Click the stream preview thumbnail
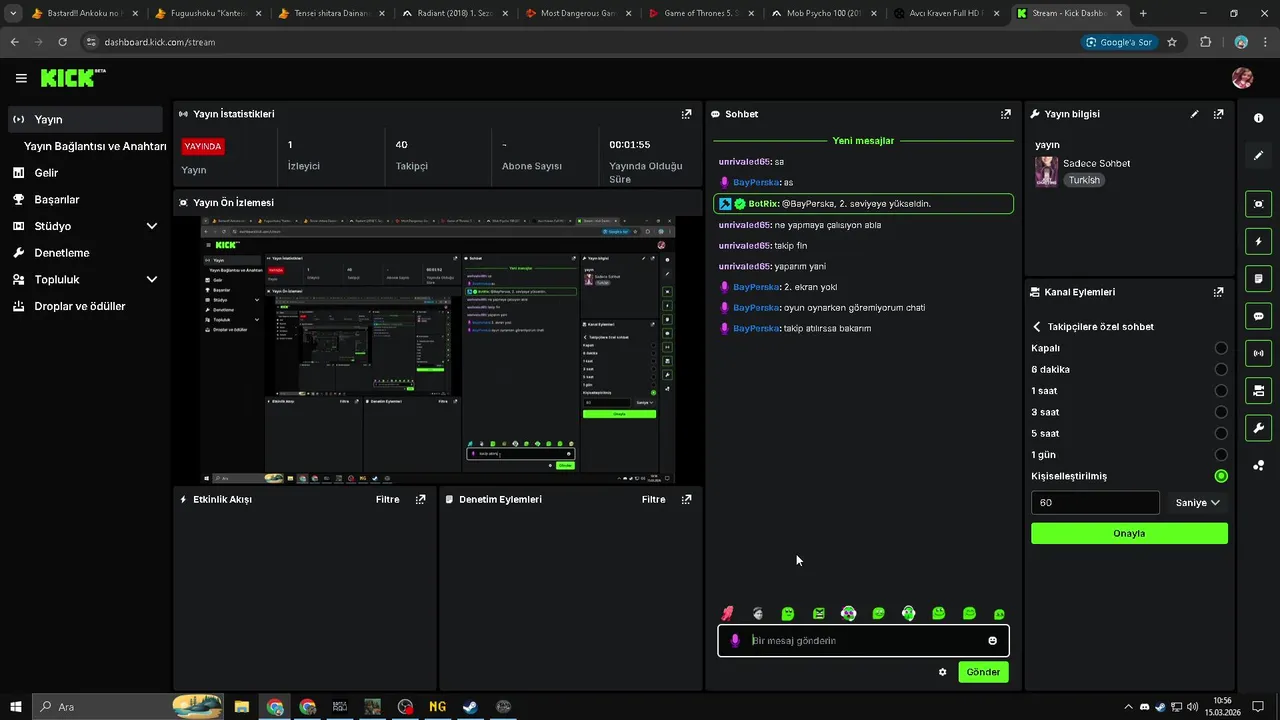The width and height of the screenshot is (1280, 720). pyautogui.click(x=437, y=350)
